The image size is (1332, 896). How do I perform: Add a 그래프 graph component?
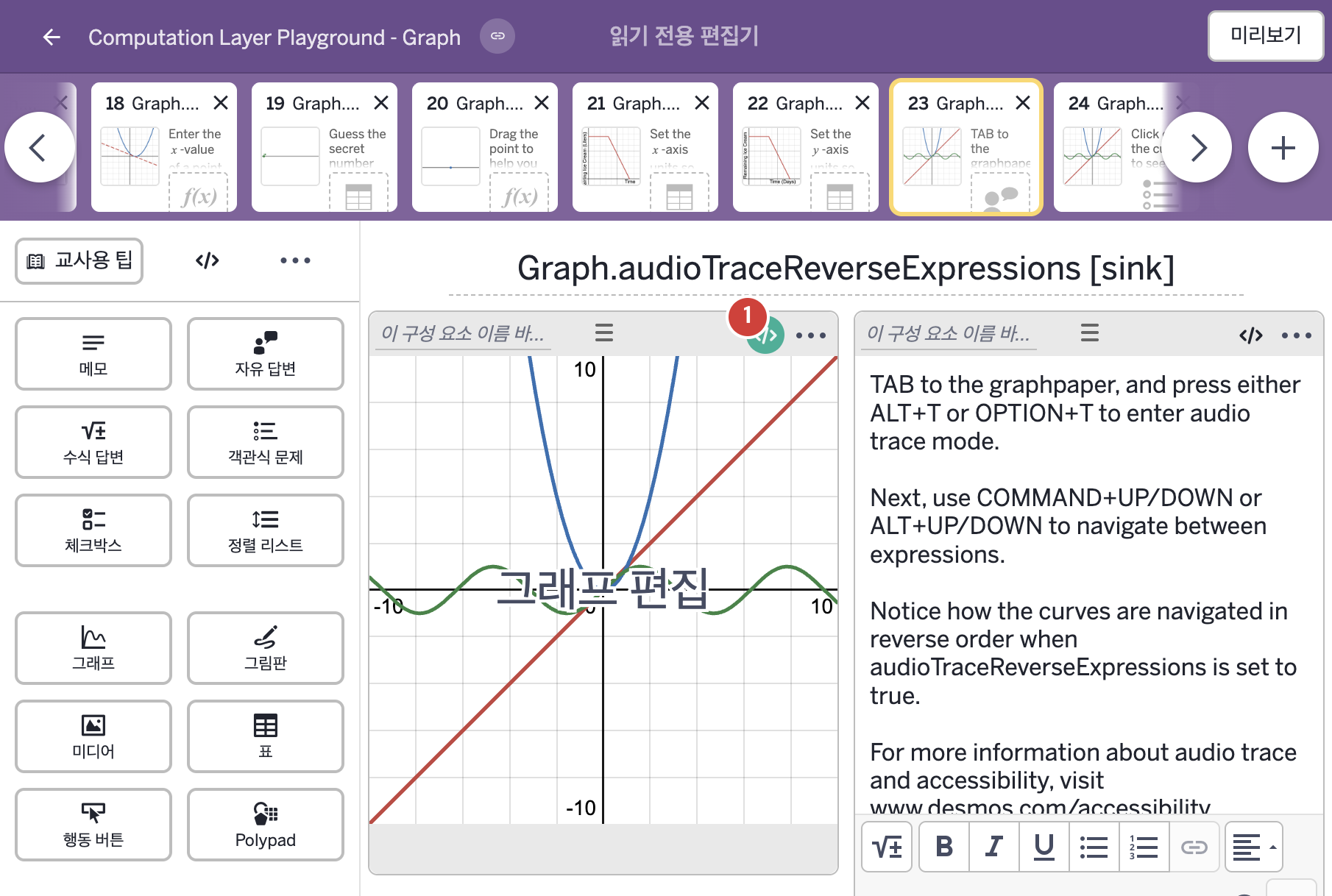click(93, 648)
